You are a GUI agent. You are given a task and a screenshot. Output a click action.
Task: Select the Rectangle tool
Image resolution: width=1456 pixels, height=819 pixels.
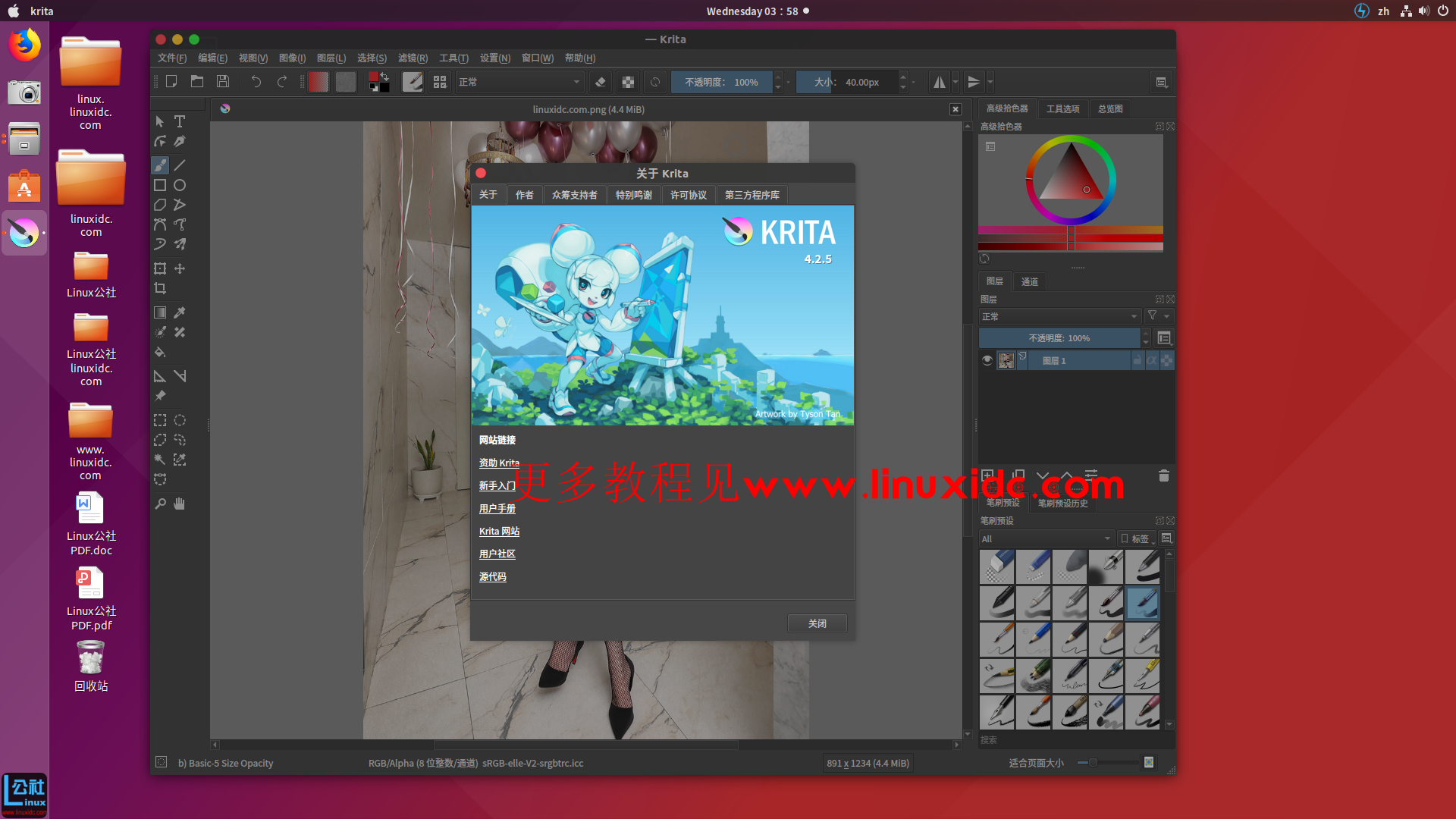tap(160, 185)
